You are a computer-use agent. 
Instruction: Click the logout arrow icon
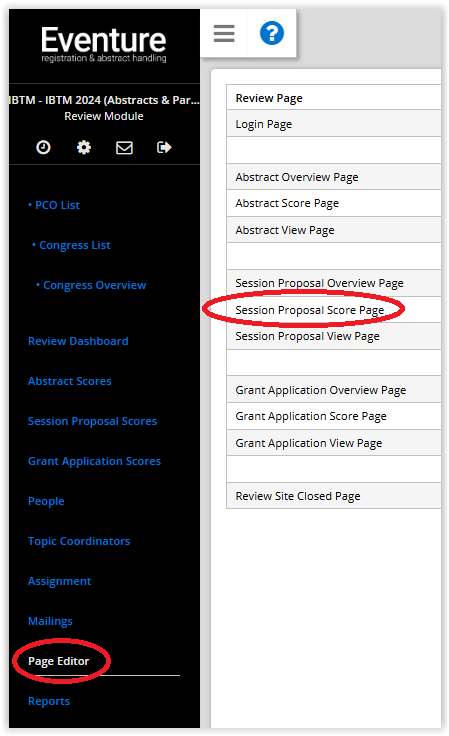(164, 147)
